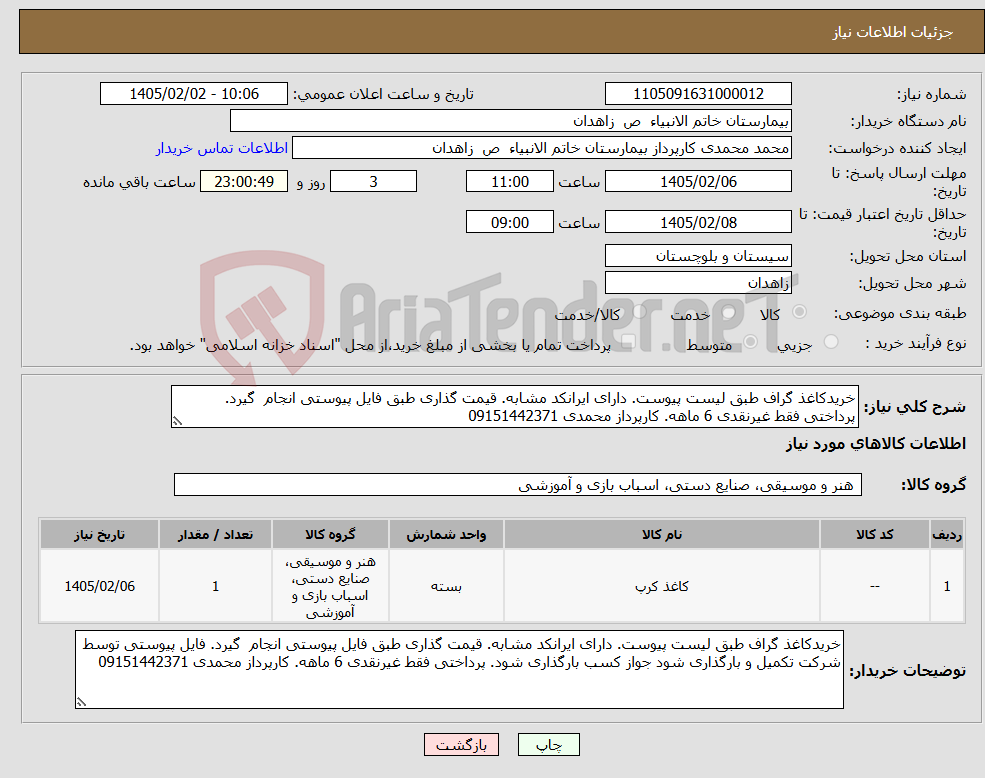This screenshot has height=778, width=985.
Task: Click the توضیحات خریدار textarea
Action: [459, 670]
